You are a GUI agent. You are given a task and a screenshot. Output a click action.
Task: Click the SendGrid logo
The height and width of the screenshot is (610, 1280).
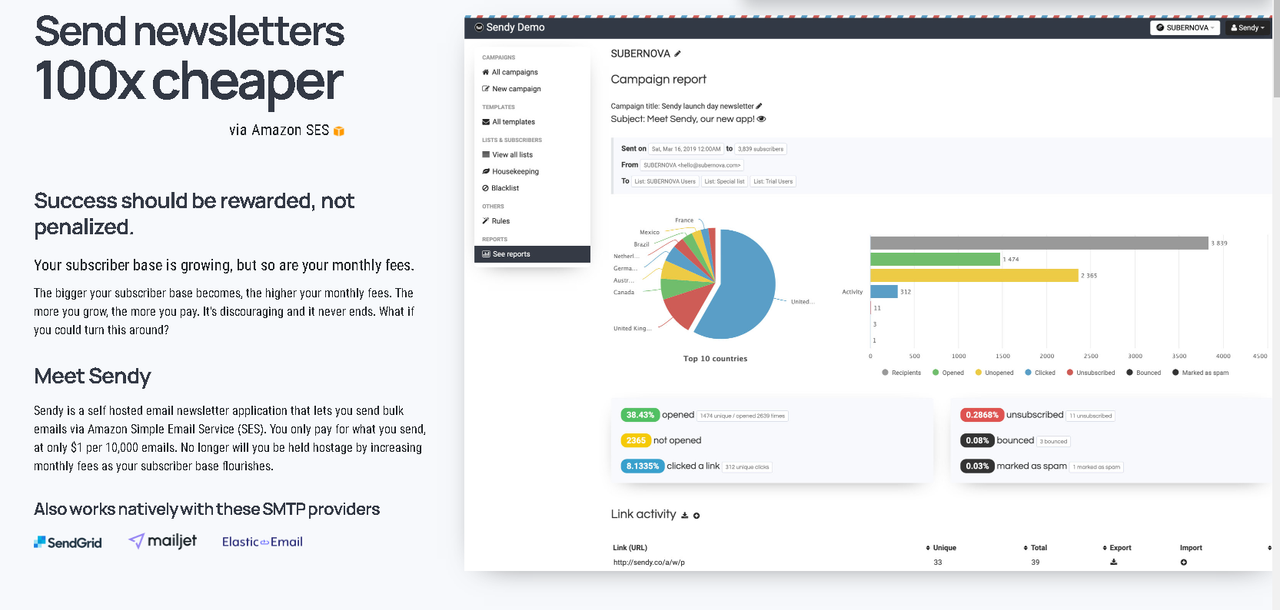click(x=68, y=542)
